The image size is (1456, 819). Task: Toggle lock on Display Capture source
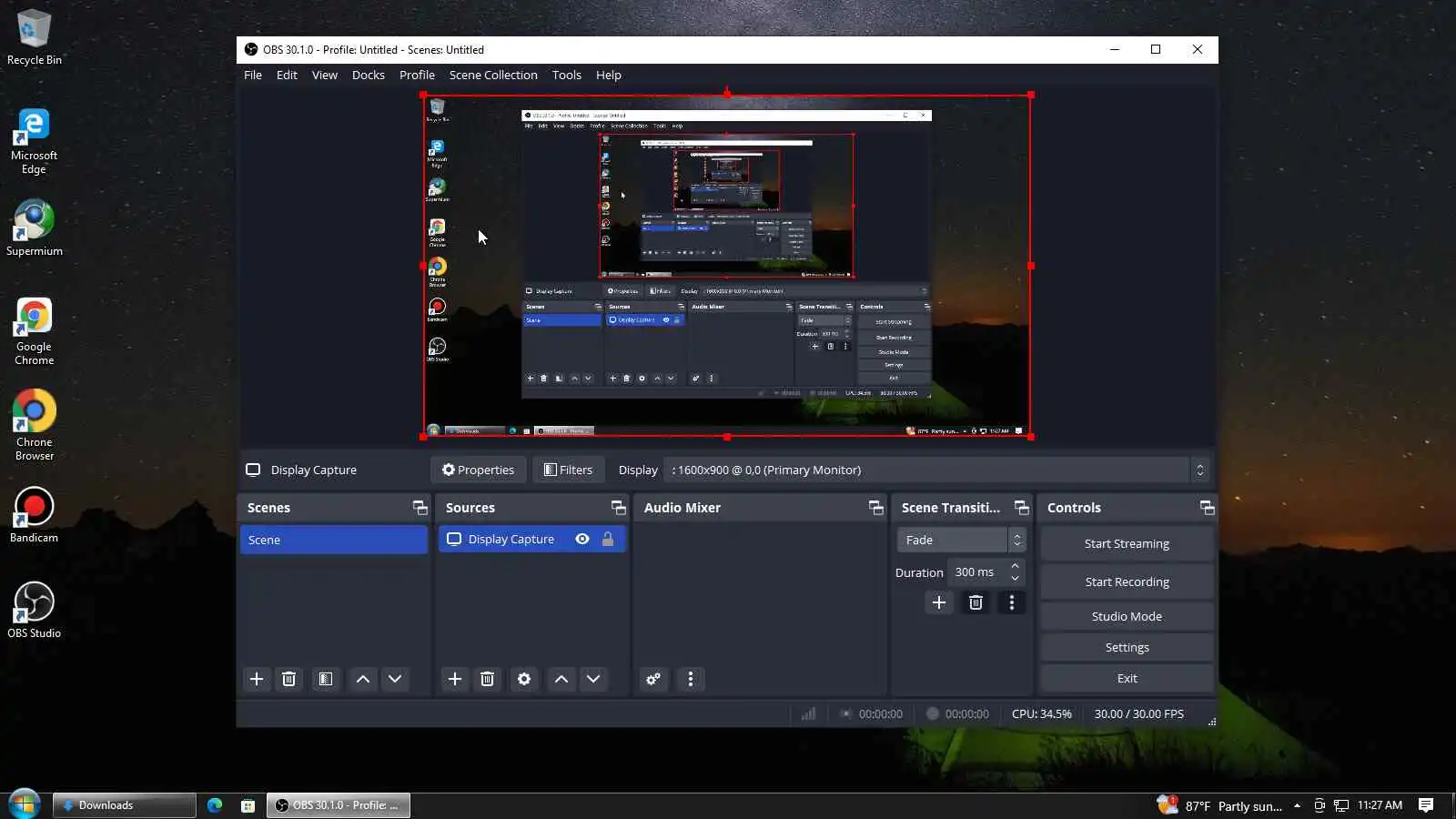pos(608,539)
